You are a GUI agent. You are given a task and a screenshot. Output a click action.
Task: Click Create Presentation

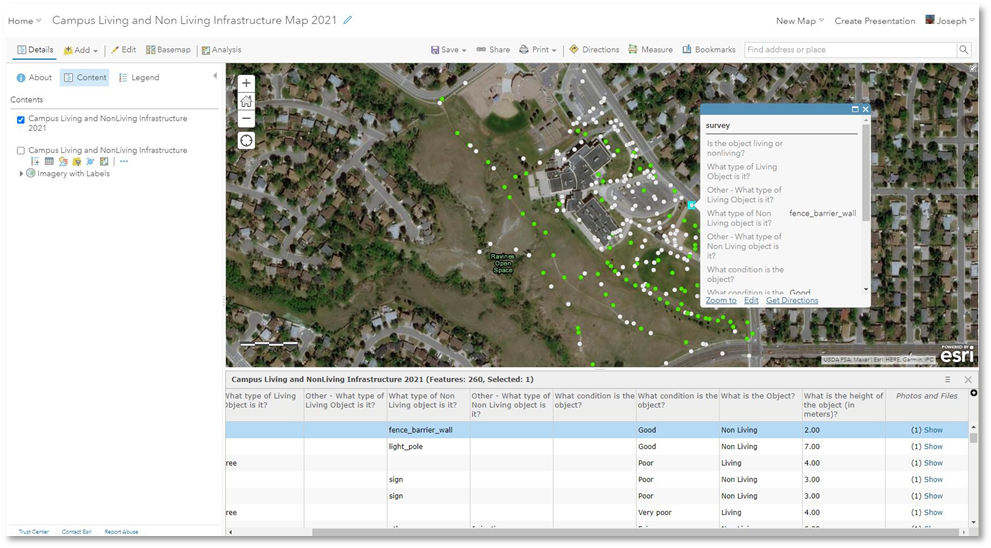[875, 21]
